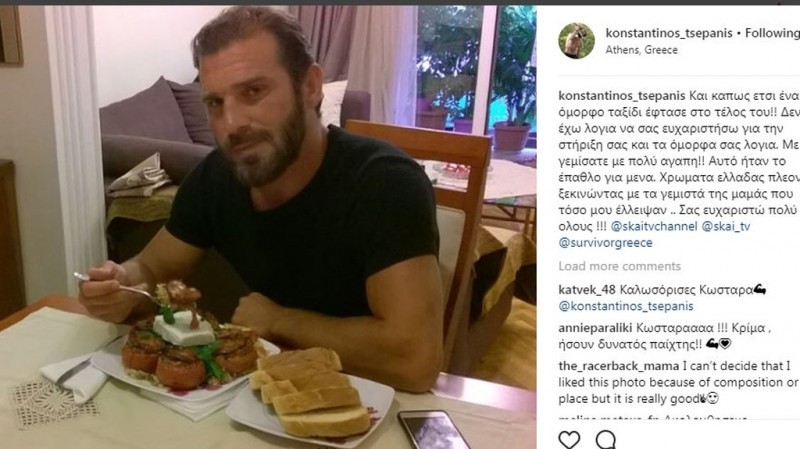
Task: Open the @survivorgreece mention
Action: click(605, 243)
